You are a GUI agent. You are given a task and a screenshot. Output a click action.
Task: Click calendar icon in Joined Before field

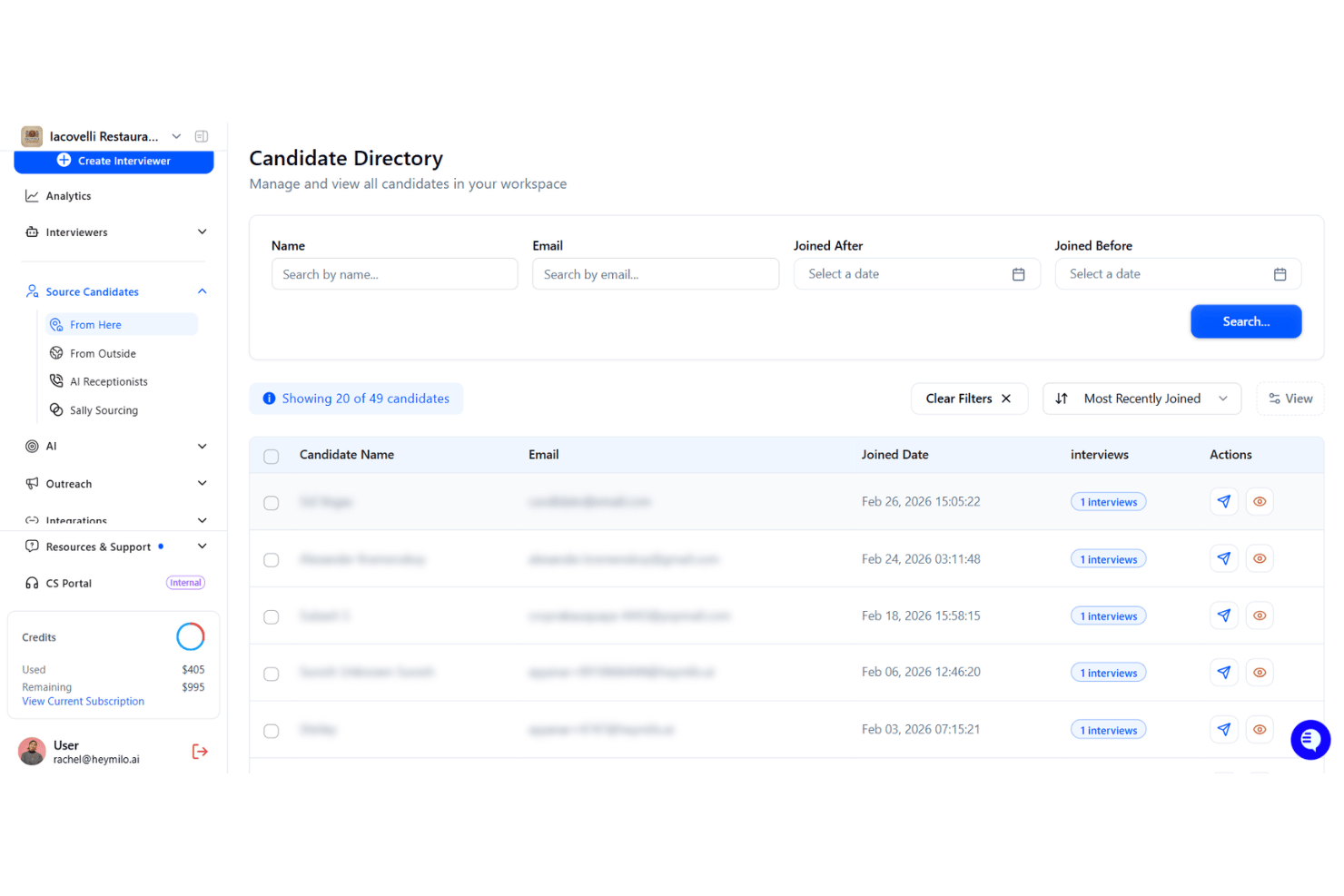tap(1280, 274)
